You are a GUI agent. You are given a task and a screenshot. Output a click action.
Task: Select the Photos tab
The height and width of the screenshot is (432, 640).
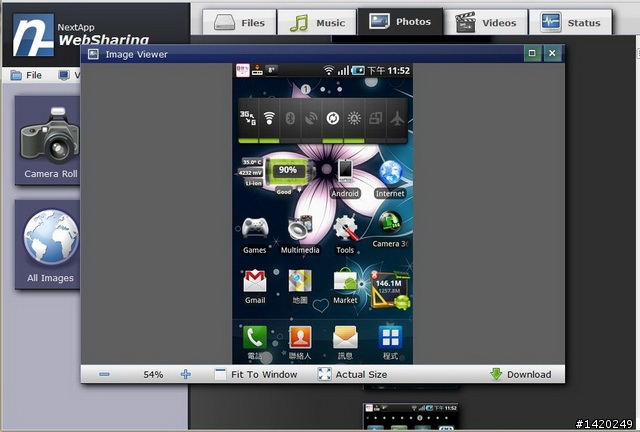click(x=400, y=22)
